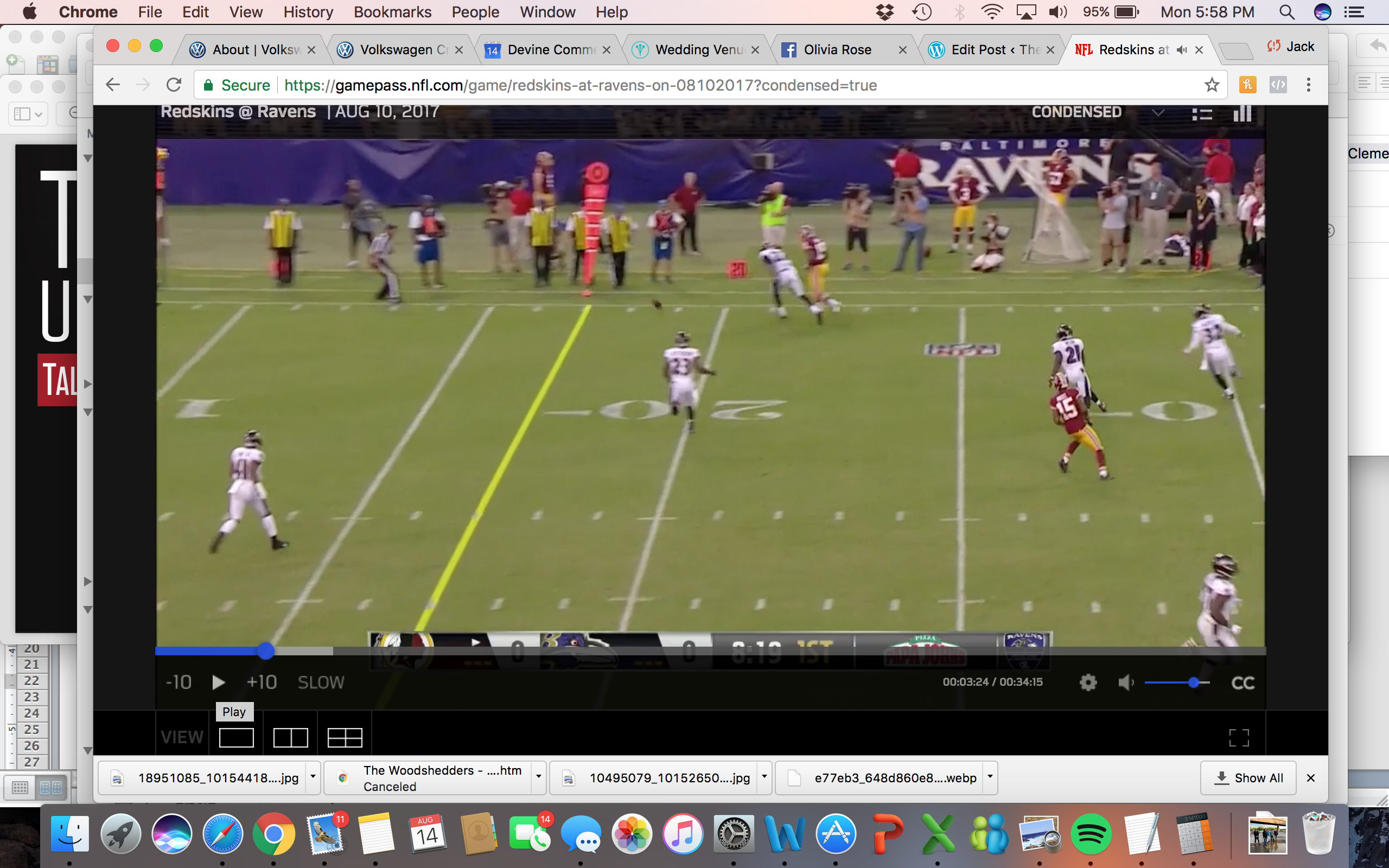Click Show All downloads button
1389x868 pixels.
(x=1248, y=778)
